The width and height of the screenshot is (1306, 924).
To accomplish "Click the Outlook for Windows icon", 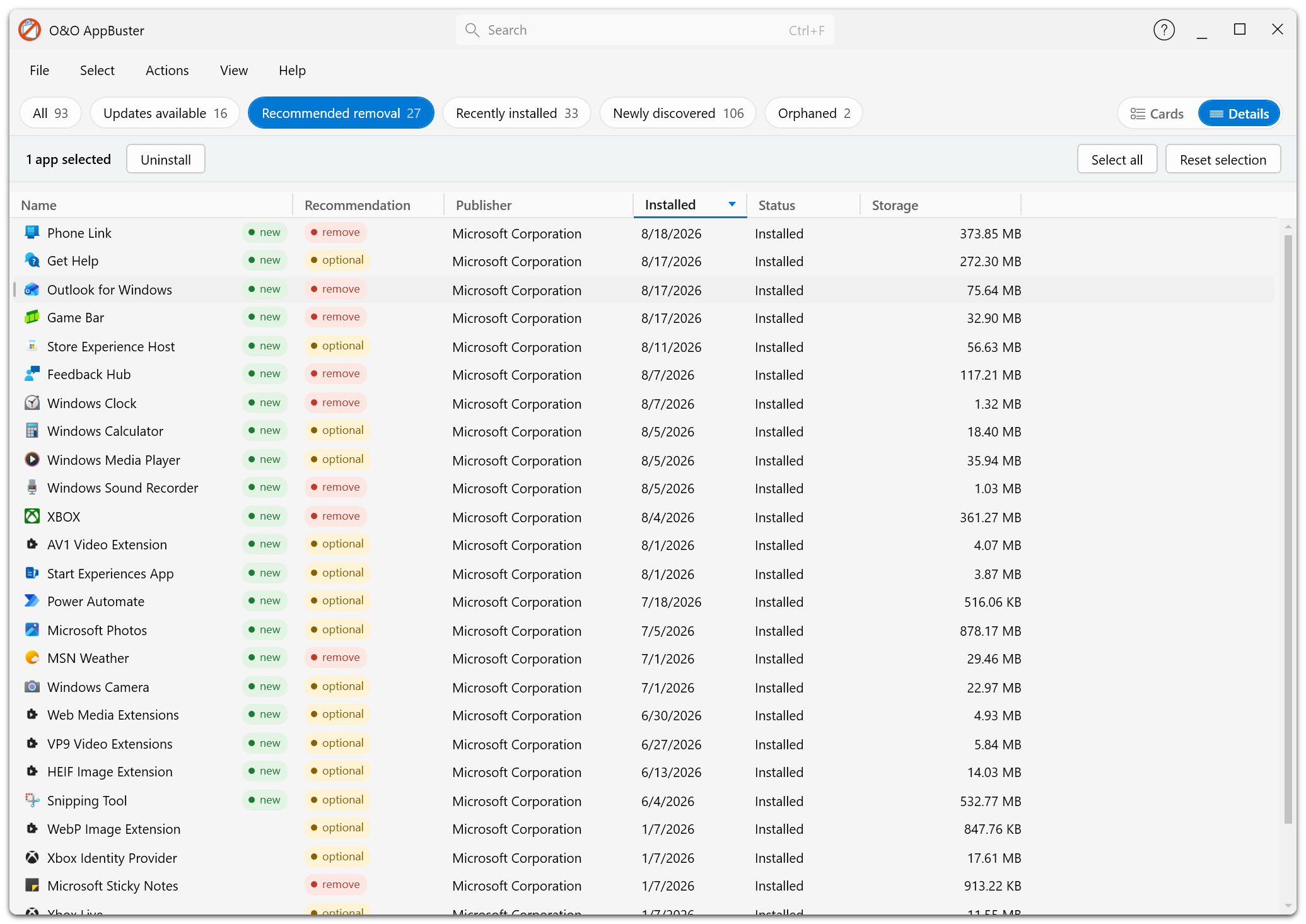I will click(x=32, y=289).
